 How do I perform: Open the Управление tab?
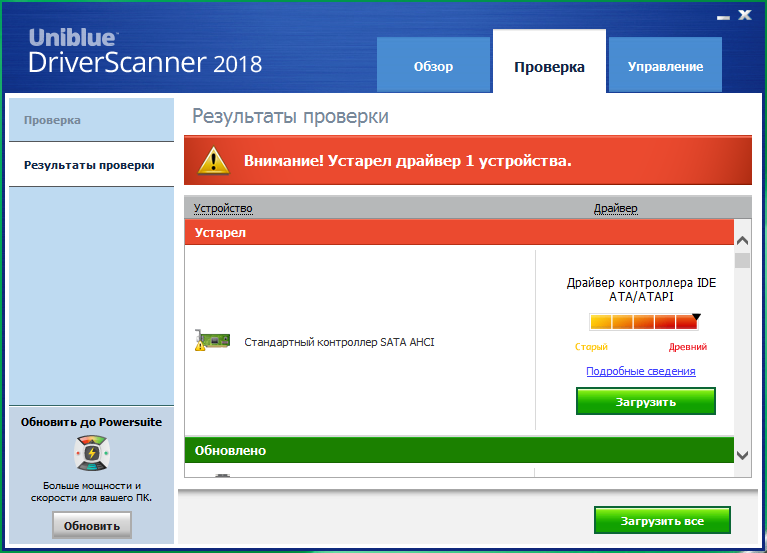click(x=665, y=65)
